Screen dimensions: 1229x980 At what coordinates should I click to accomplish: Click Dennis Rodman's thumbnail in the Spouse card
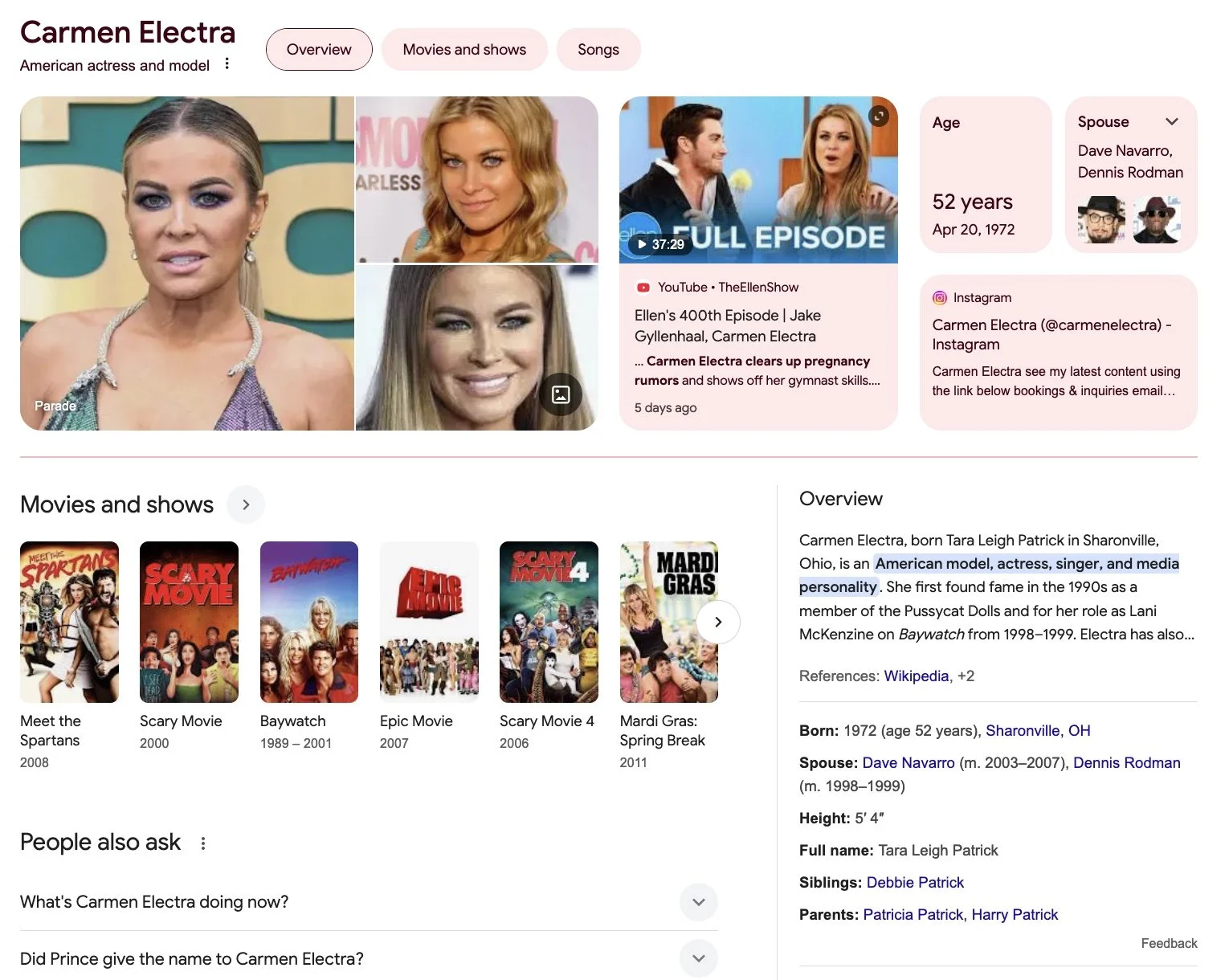[x=1157, y=219]
